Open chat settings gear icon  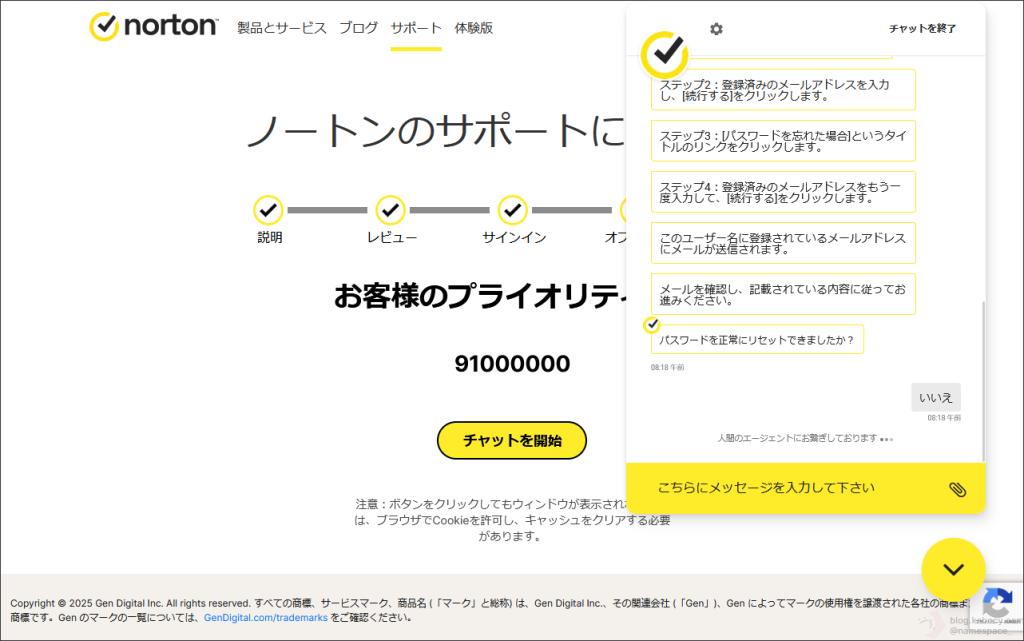[x=716, y=29]
